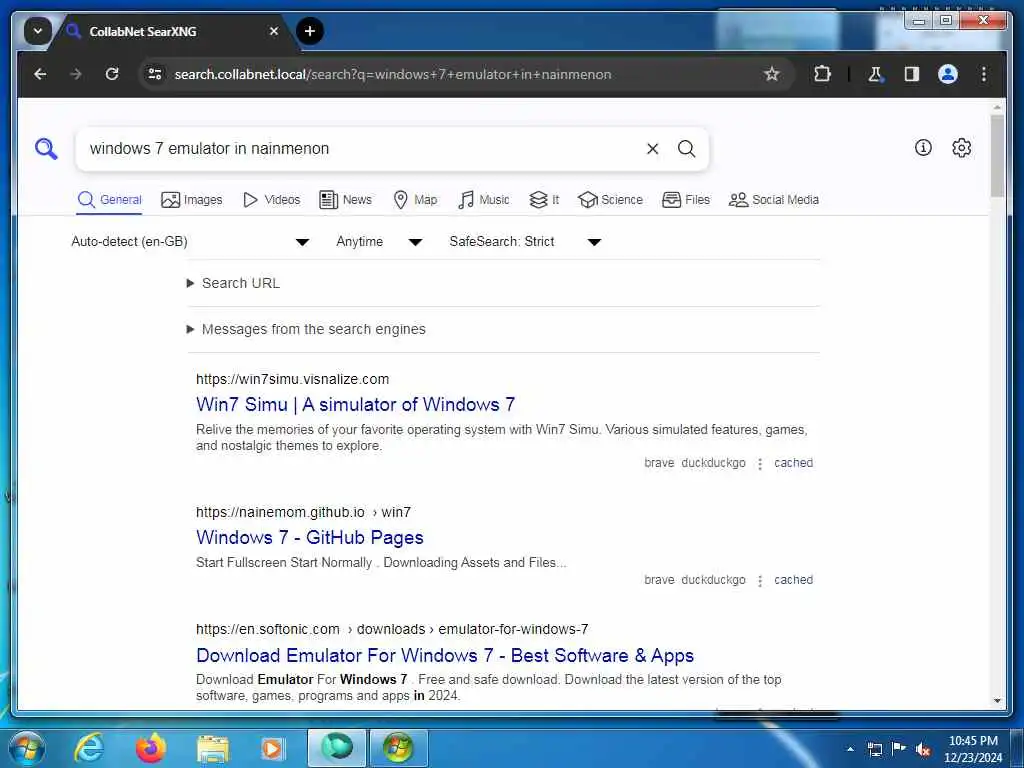Screen dimensions: 1024x768
Task: Switch to the Files category
Action: [x=686, y=200]
